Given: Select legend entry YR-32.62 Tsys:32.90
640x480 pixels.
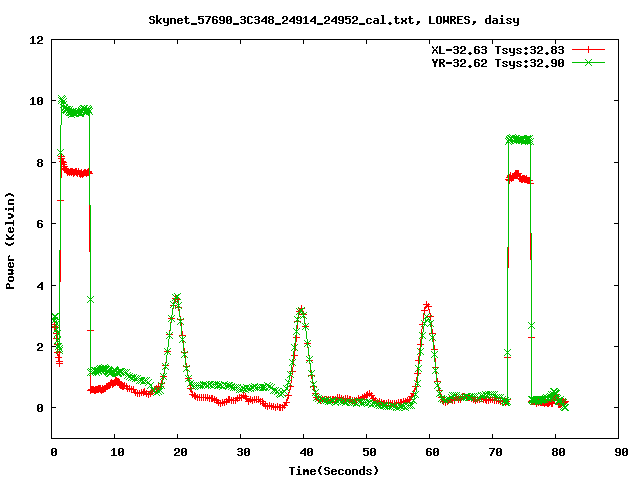Looking at the screenshot, I should tap(498, 63).
